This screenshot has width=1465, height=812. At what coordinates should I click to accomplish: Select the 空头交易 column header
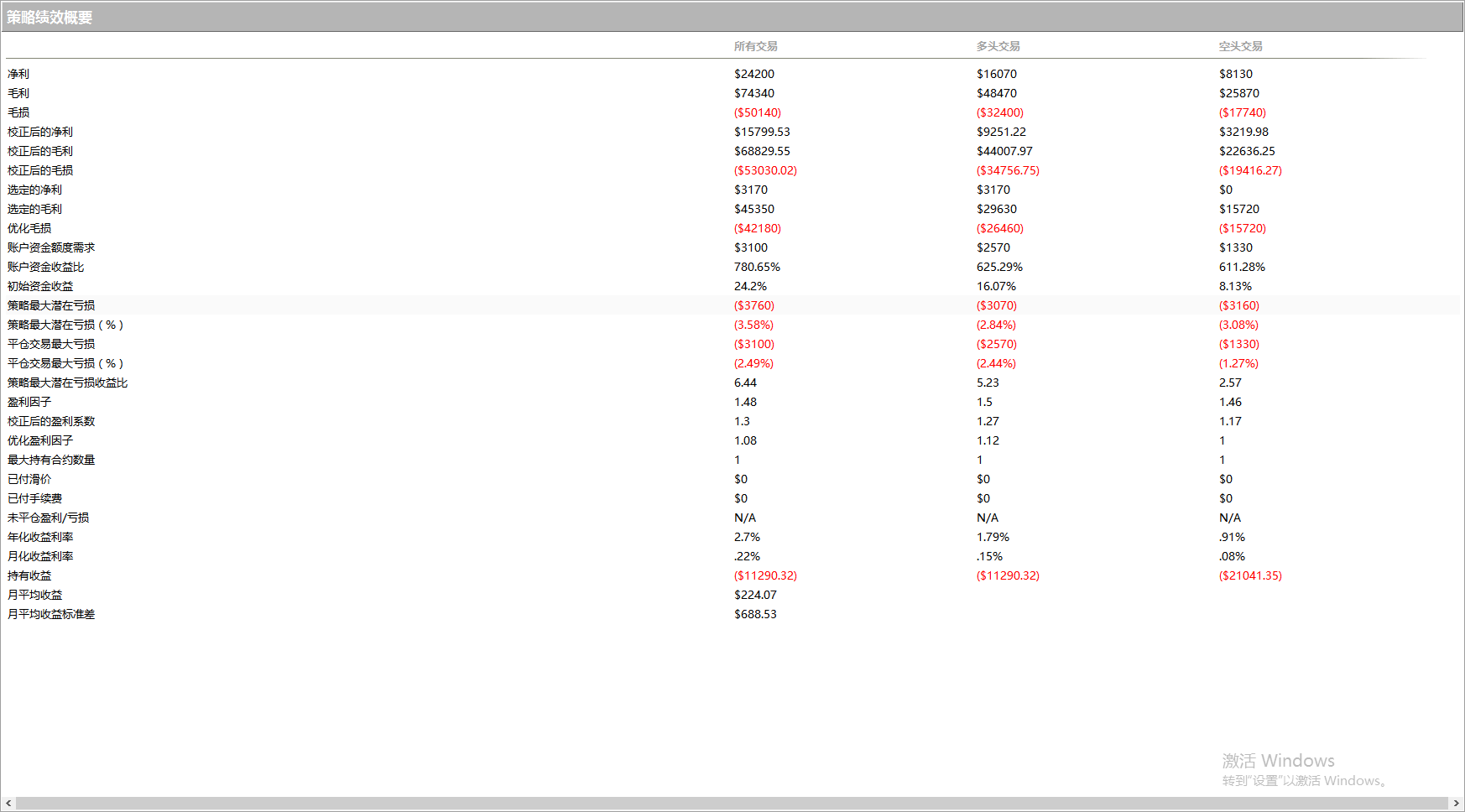pyautogui.click(x=1240, y=46)
